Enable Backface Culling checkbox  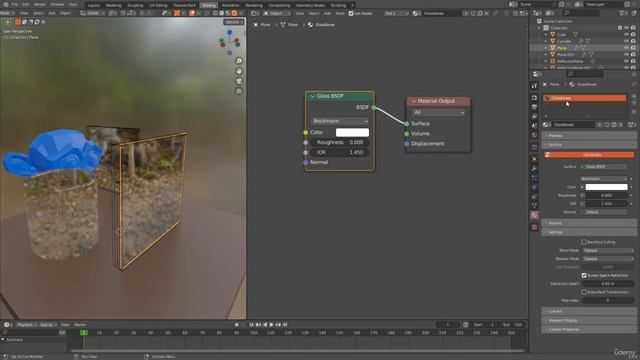[x=584, y=242]
